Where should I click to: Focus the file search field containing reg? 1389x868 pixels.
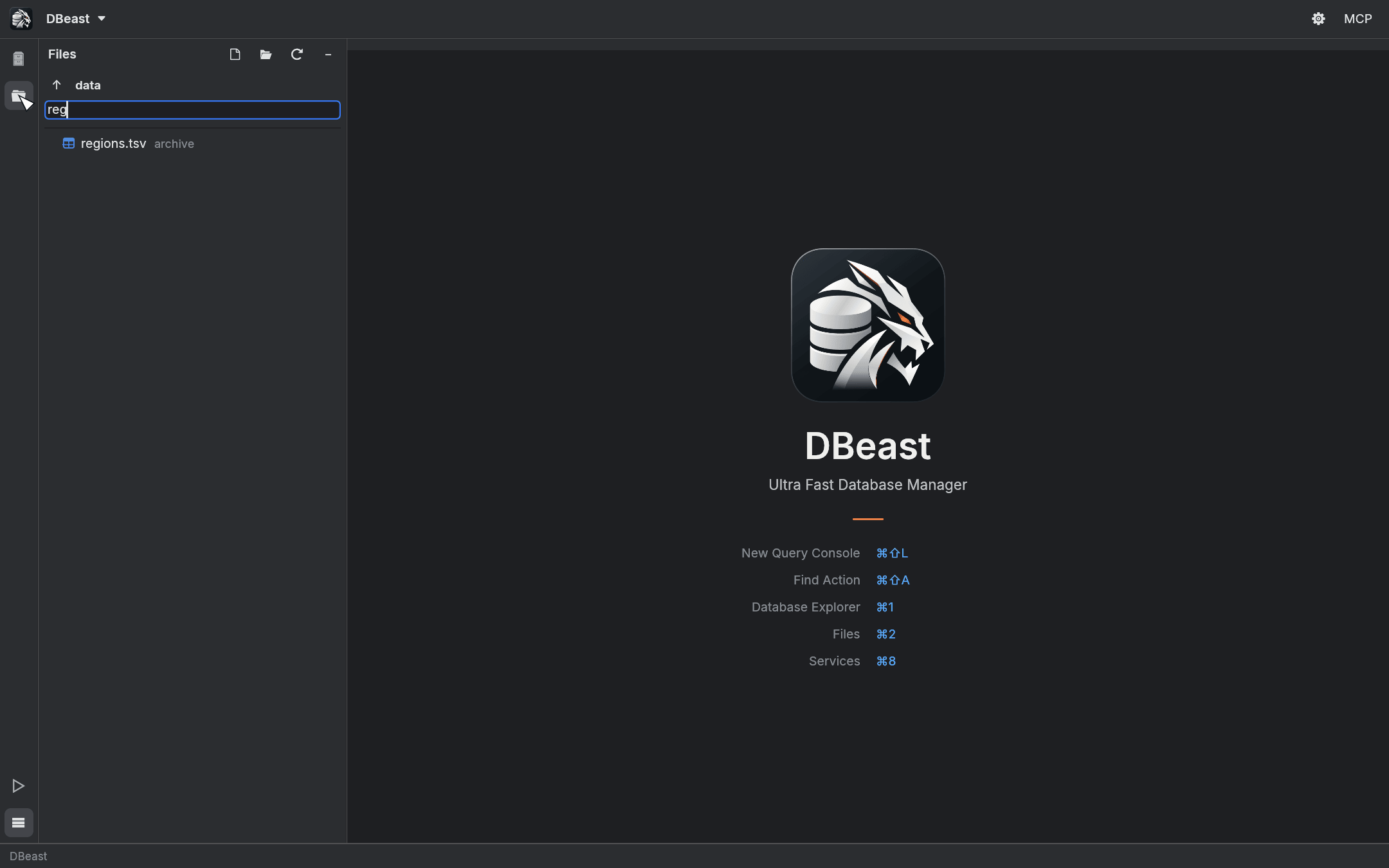click(192, 110)
